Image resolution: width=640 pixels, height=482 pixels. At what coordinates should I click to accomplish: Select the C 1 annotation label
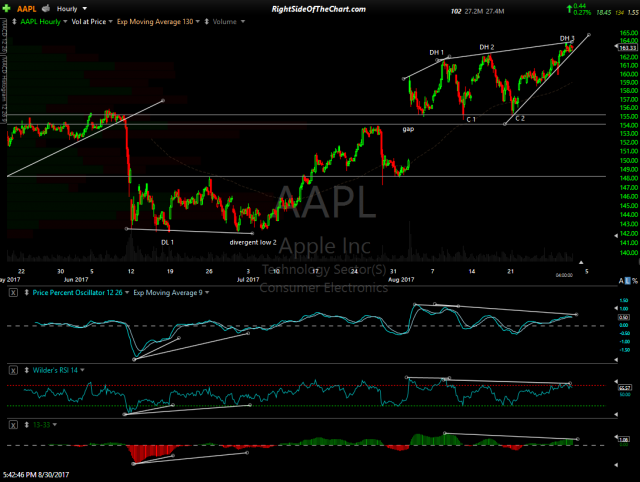[471, 120]
